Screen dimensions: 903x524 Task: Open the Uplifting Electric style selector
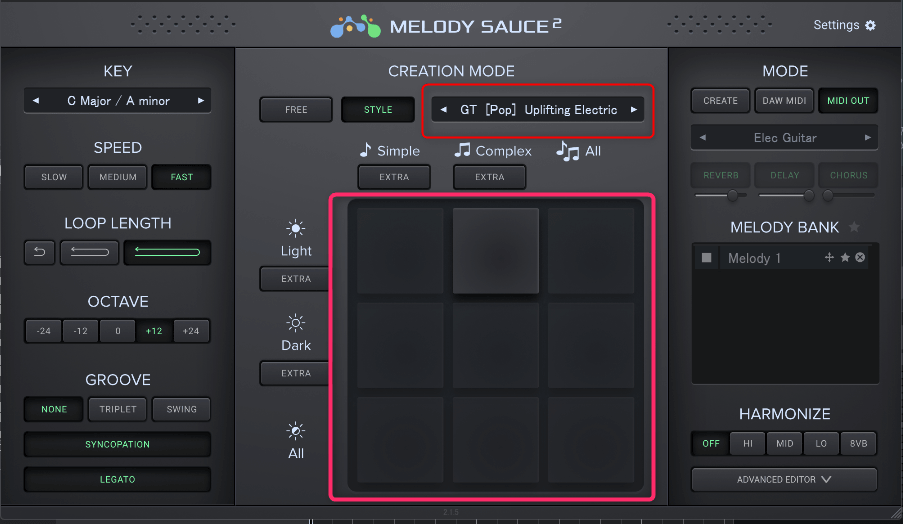coord(538,110)
